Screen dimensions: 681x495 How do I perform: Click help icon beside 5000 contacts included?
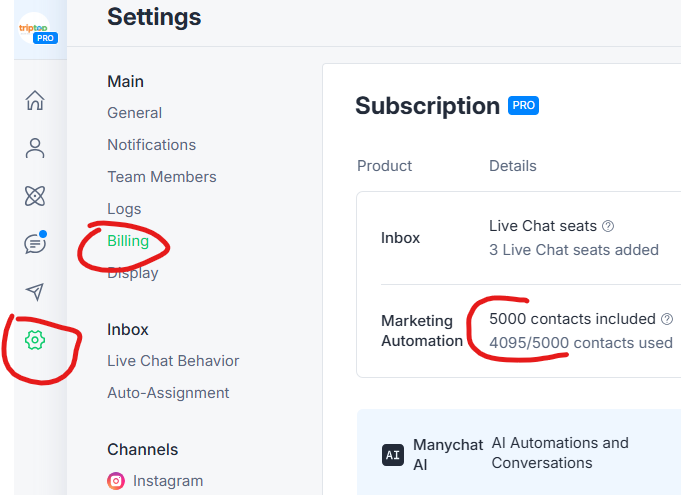coord(667,319)
